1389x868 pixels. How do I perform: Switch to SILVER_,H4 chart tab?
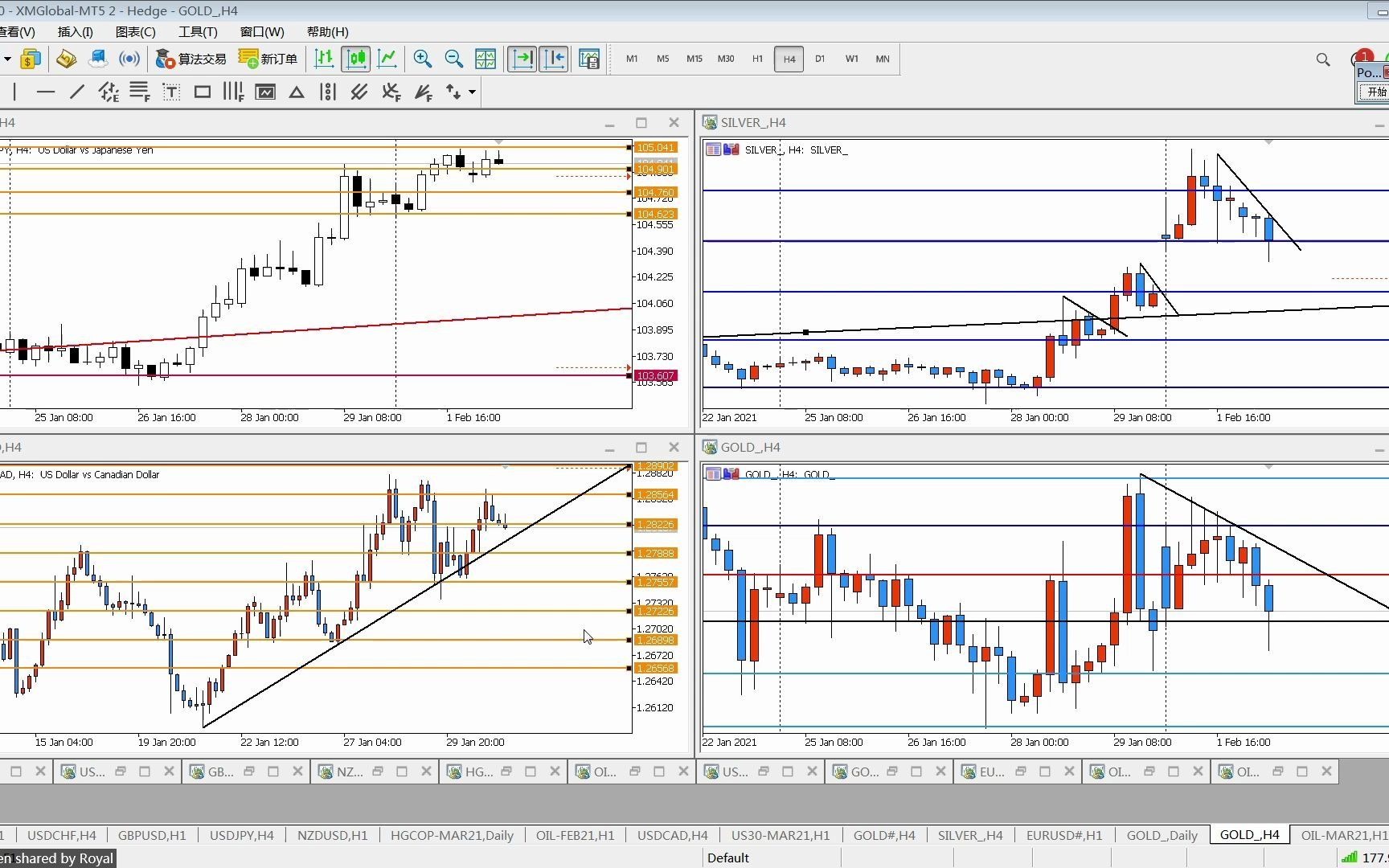pyautogui.click(x=970, y=835)
